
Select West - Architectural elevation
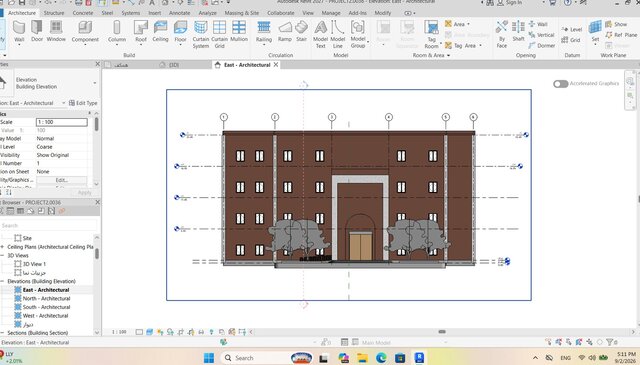click(45, 316)
